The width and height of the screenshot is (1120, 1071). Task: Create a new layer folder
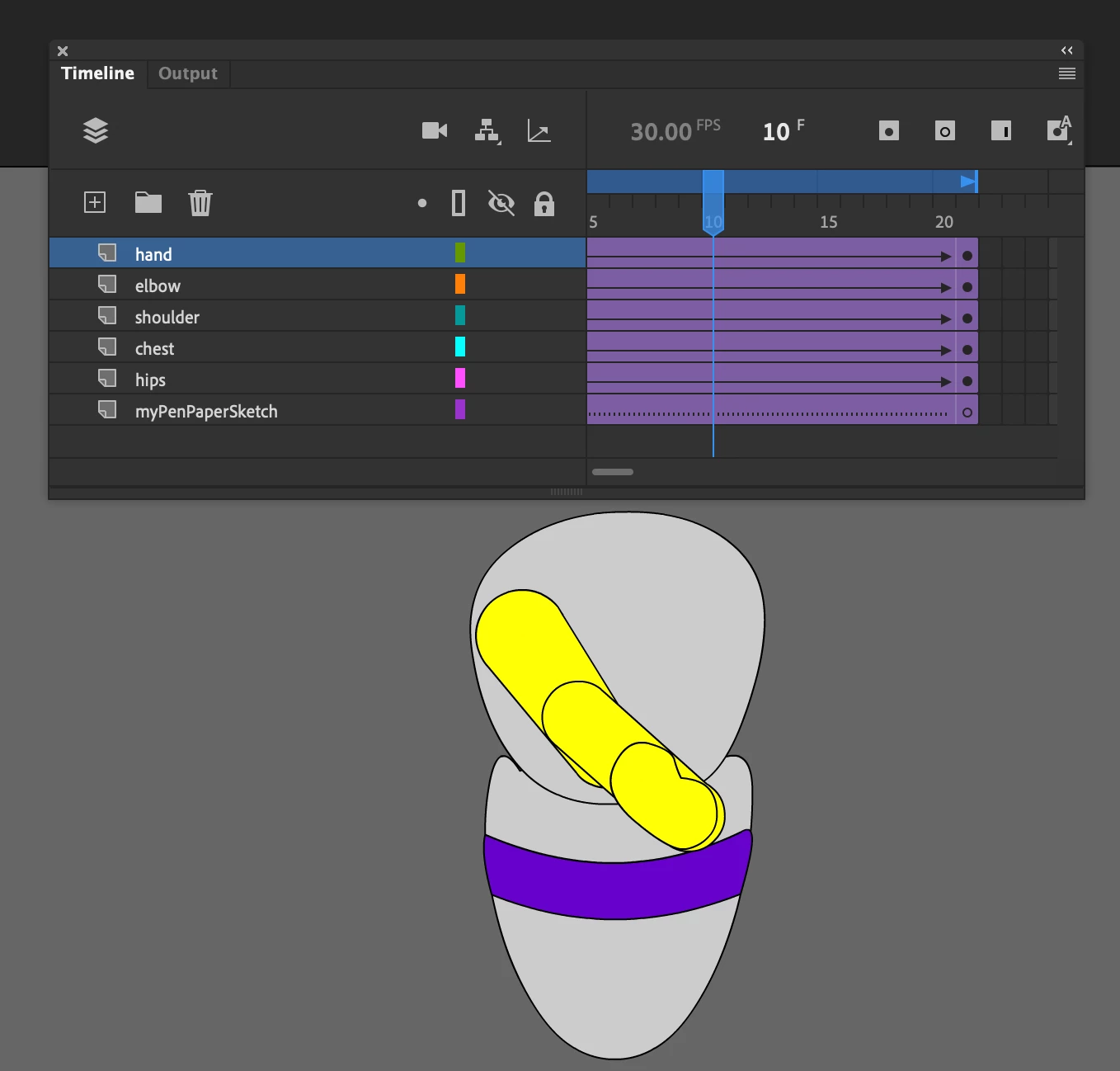click(x=148, y=202)
